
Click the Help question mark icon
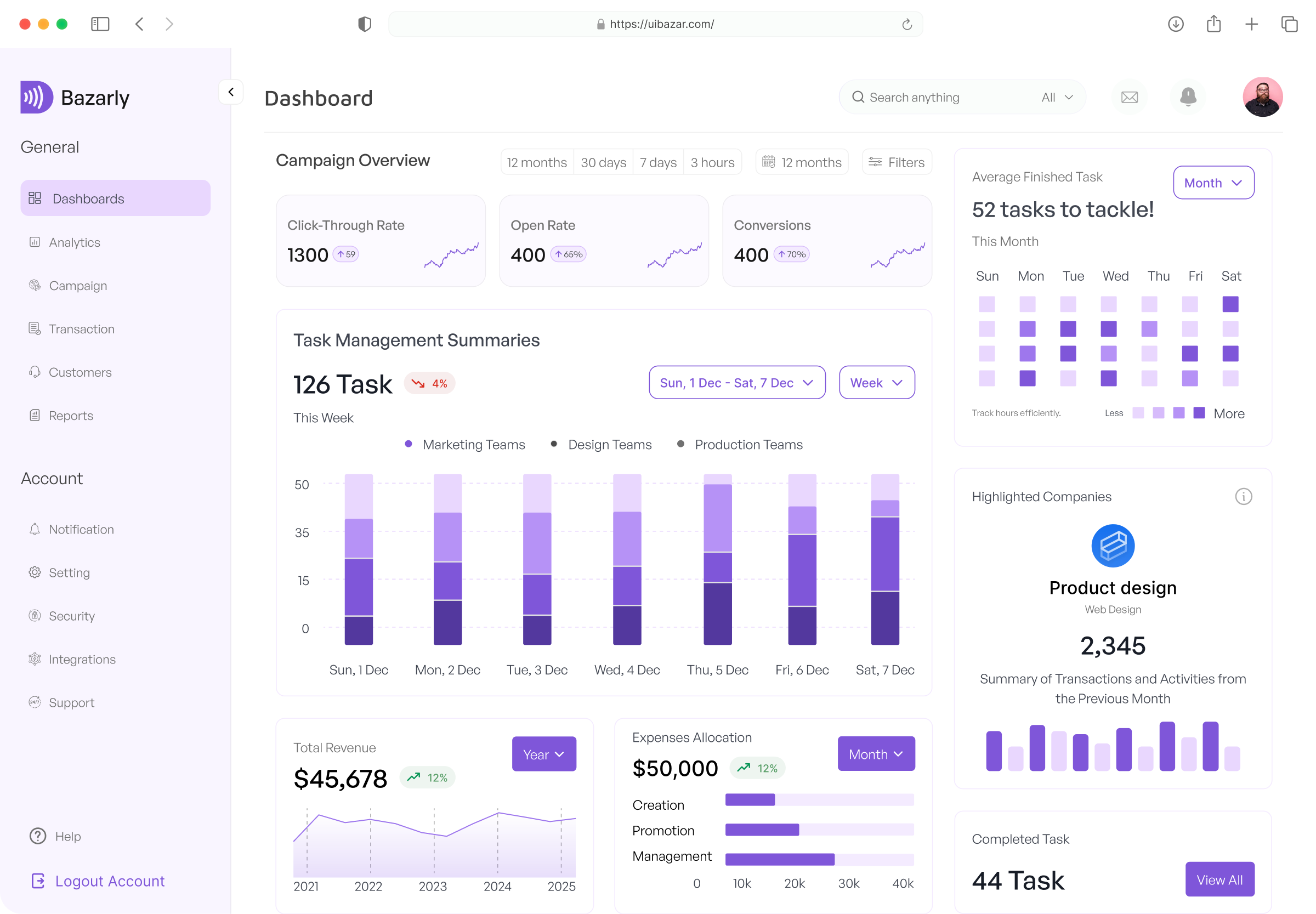38,836
